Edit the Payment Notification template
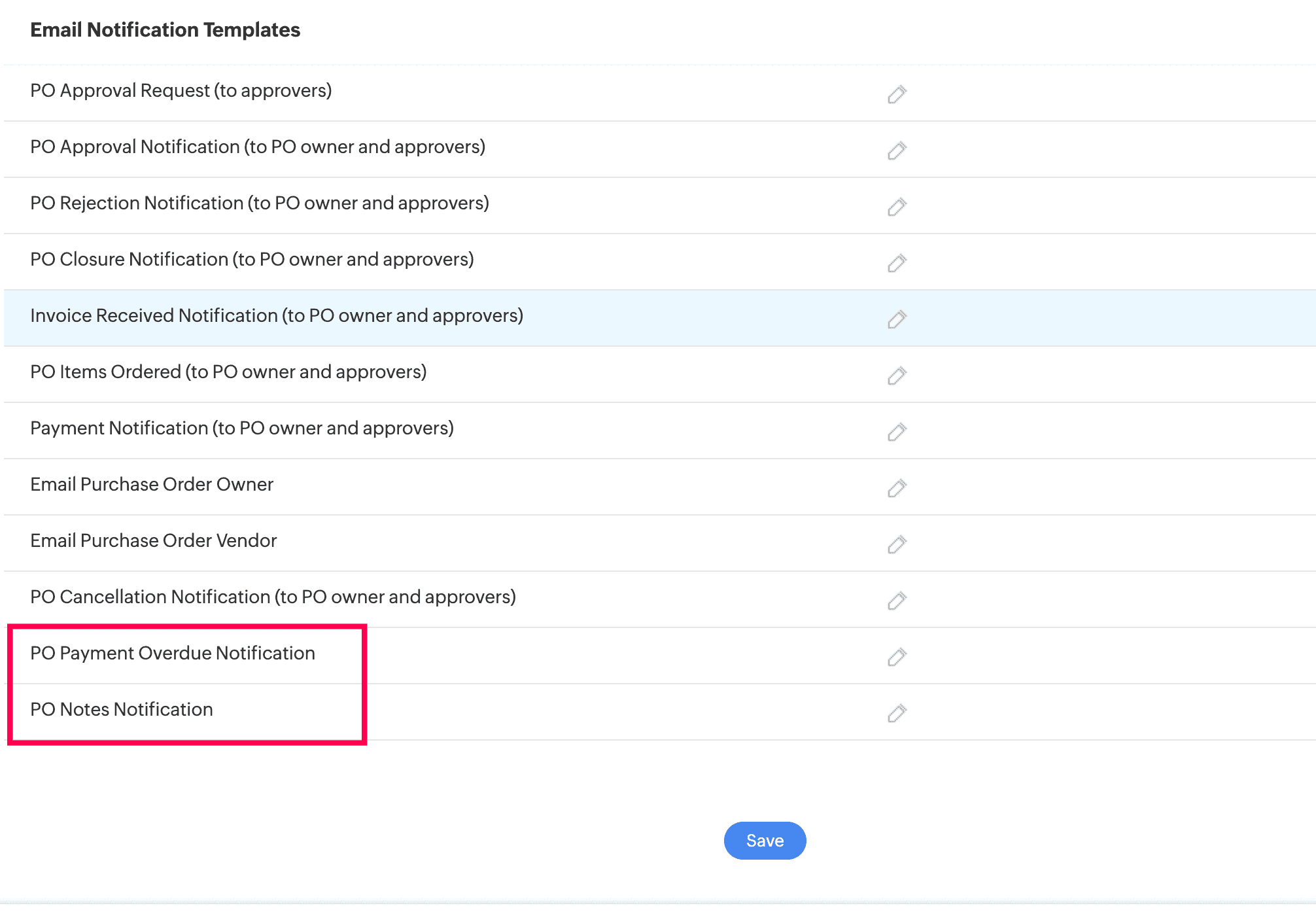Screen dimensions: 1316x912 897,432
